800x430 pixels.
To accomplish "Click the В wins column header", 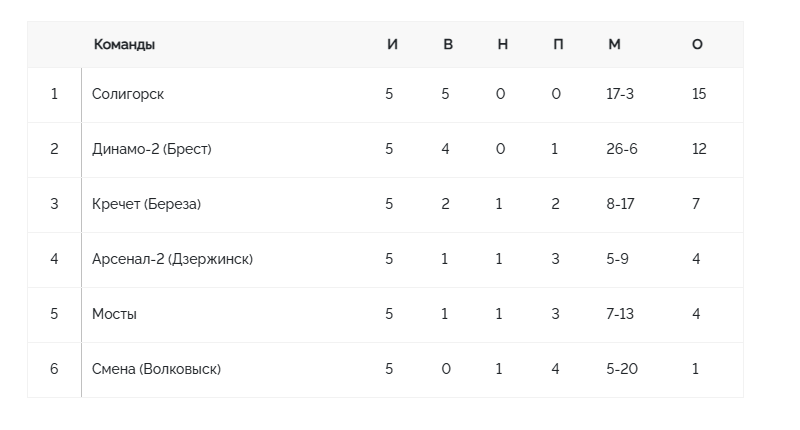I will click(448, 45).
